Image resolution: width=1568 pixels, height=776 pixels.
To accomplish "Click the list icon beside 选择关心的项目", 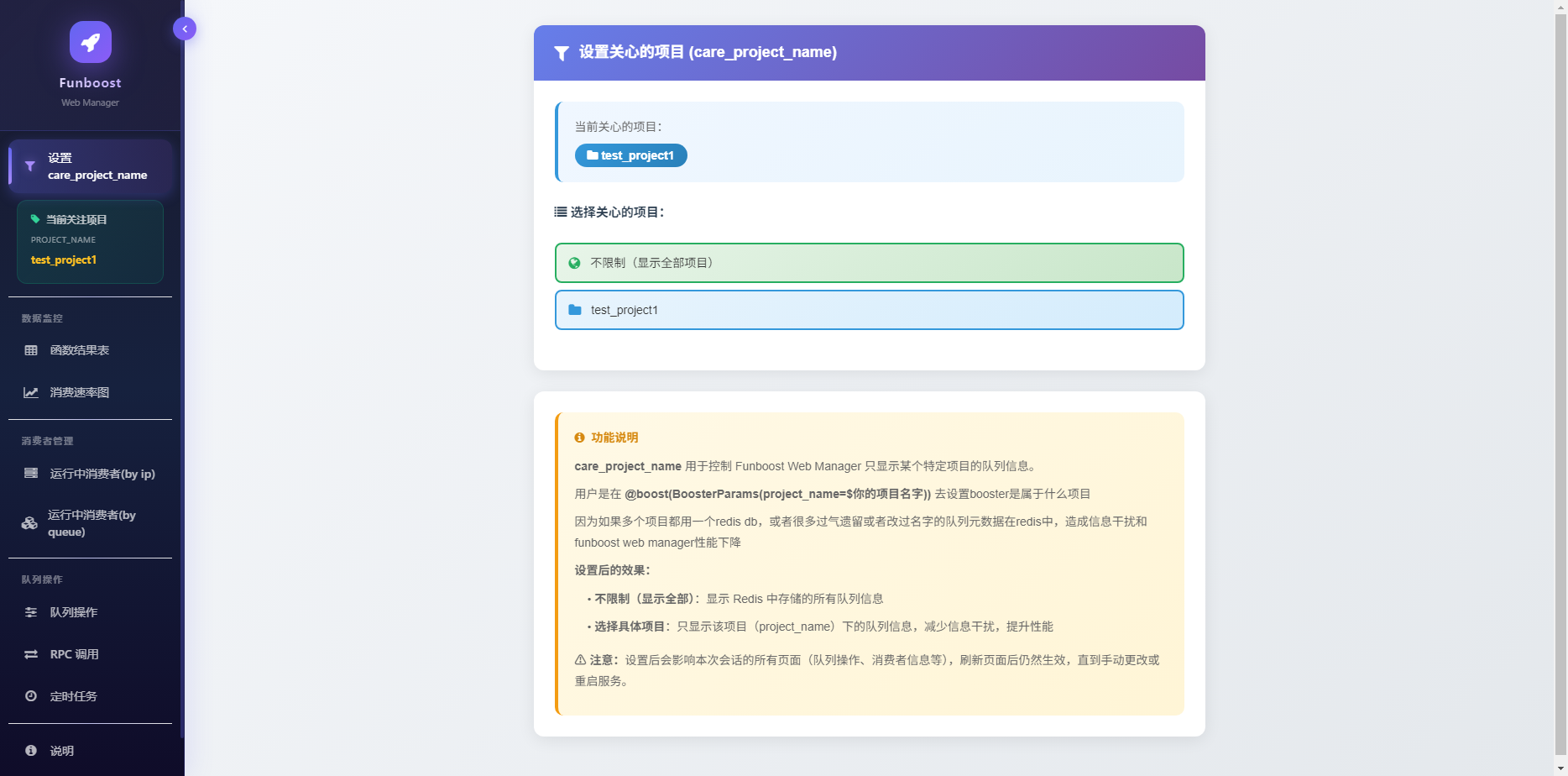I will [561, 212].
